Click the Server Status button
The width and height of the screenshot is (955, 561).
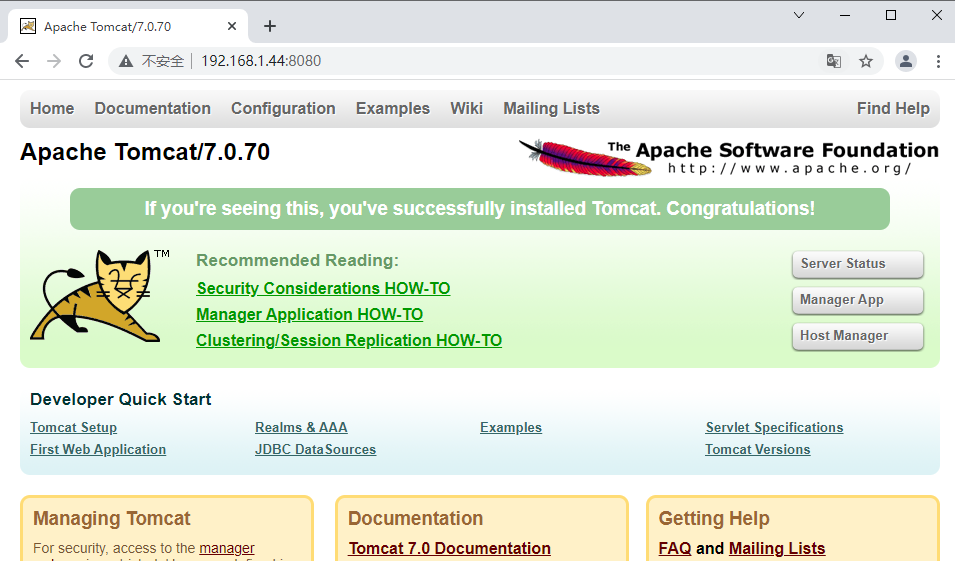pyautogui.click(x=858, y=264)
